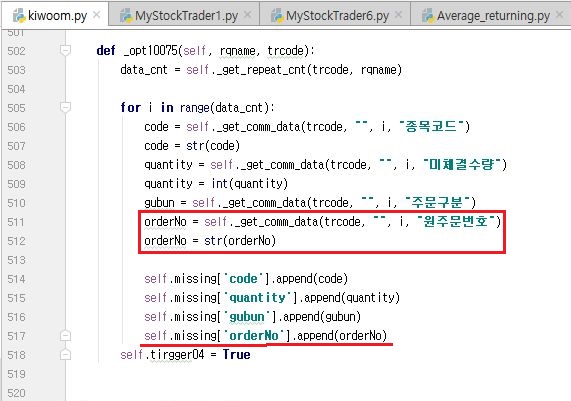This screenshot has width=571, height=401.
Task: Click the 'orderNo' dictionary key on line 517
Action: pyautogui.click(x=254, y=335)
